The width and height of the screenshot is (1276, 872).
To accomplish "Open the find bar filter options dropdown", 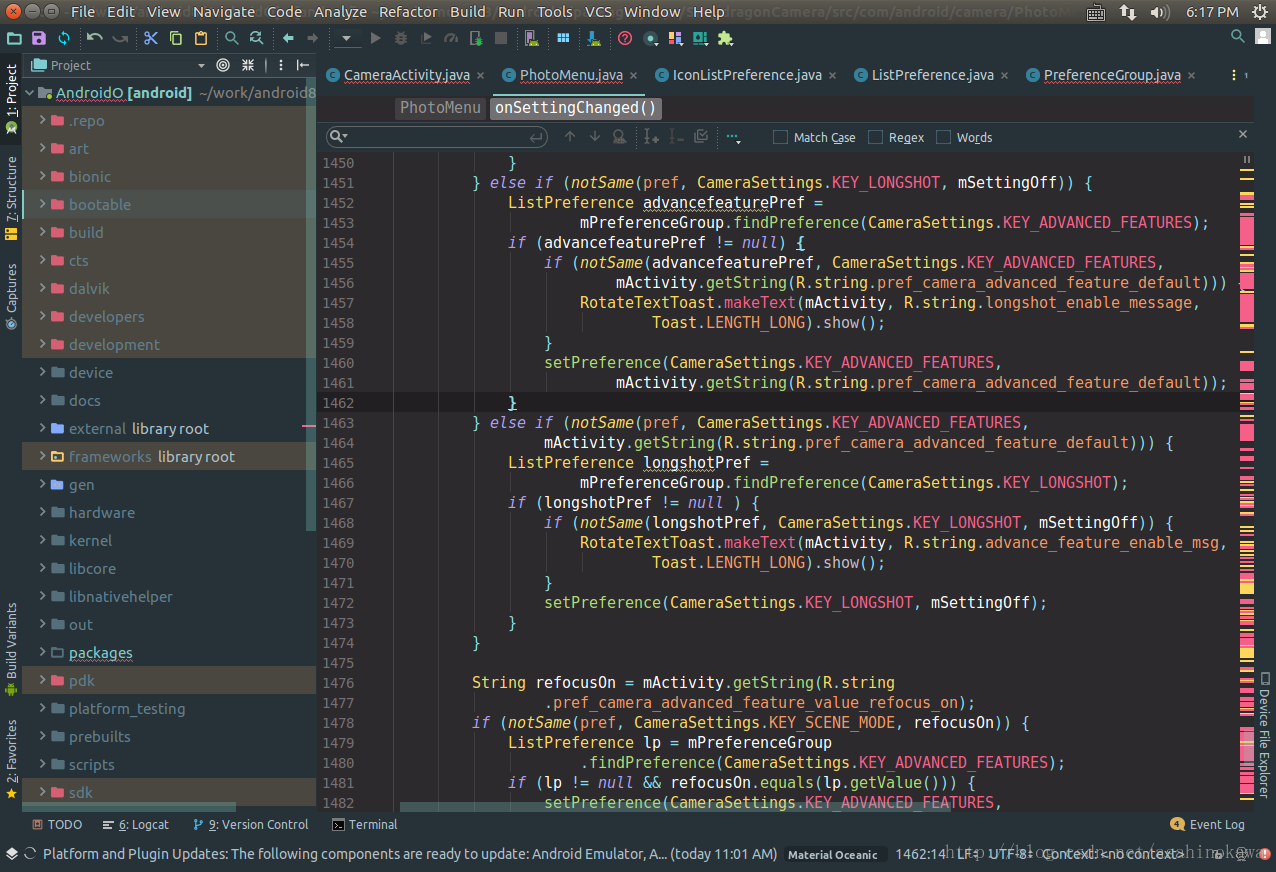I will (x=733, y=137).
